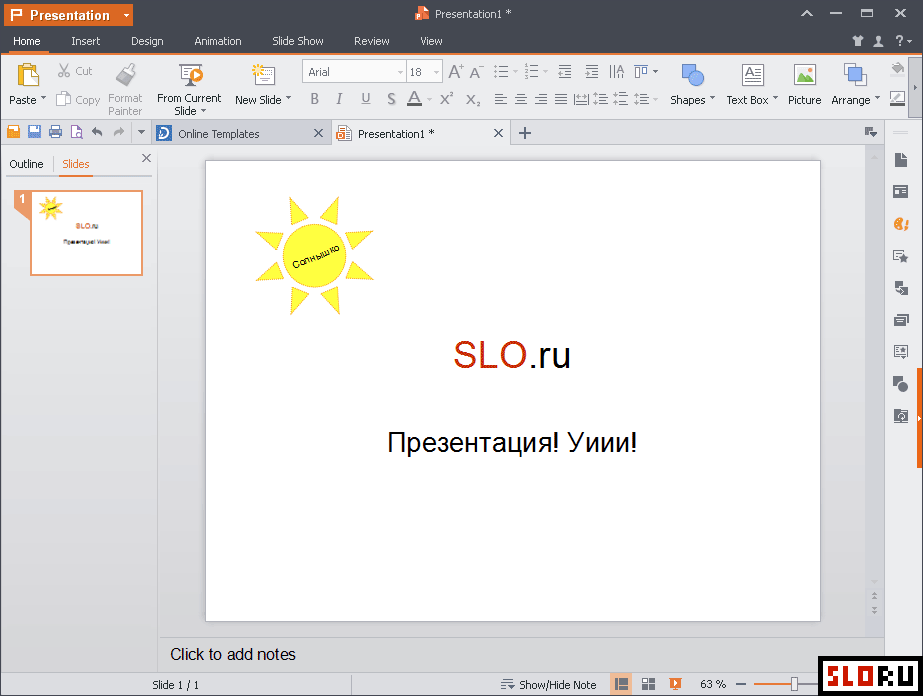
Task: Open the animation star sidebar icon
Action: click(x=901, y=256)
